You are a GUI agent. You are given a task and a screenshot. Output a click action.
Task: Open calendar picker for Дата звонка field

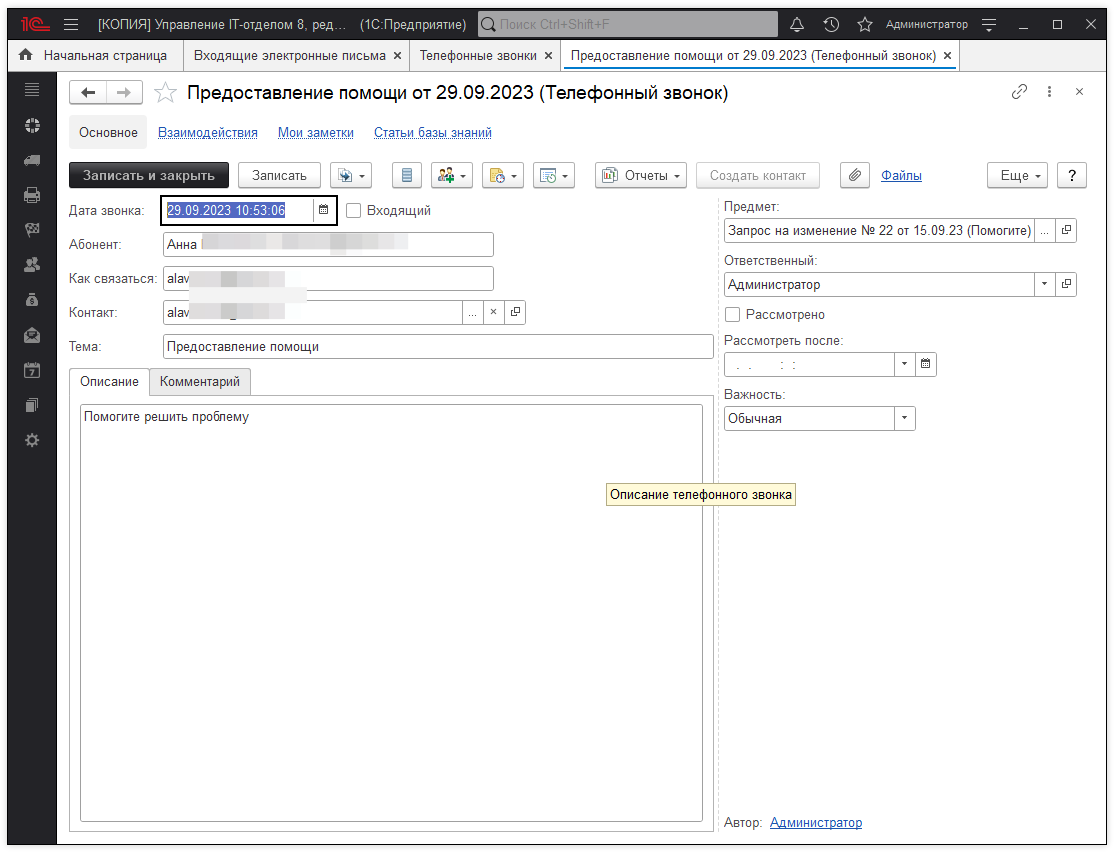click(323, 210)
